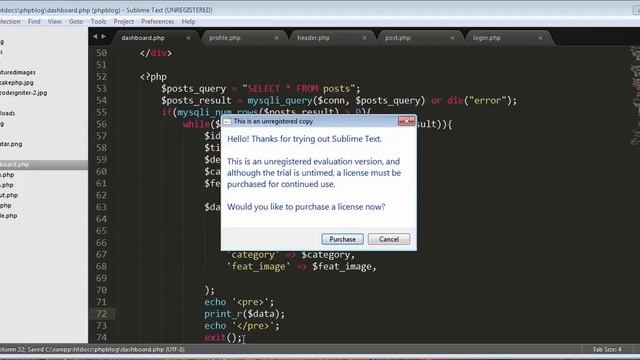Switch to the post.php tab
This screenshot has width=640, height=360.
pos(398,38)
